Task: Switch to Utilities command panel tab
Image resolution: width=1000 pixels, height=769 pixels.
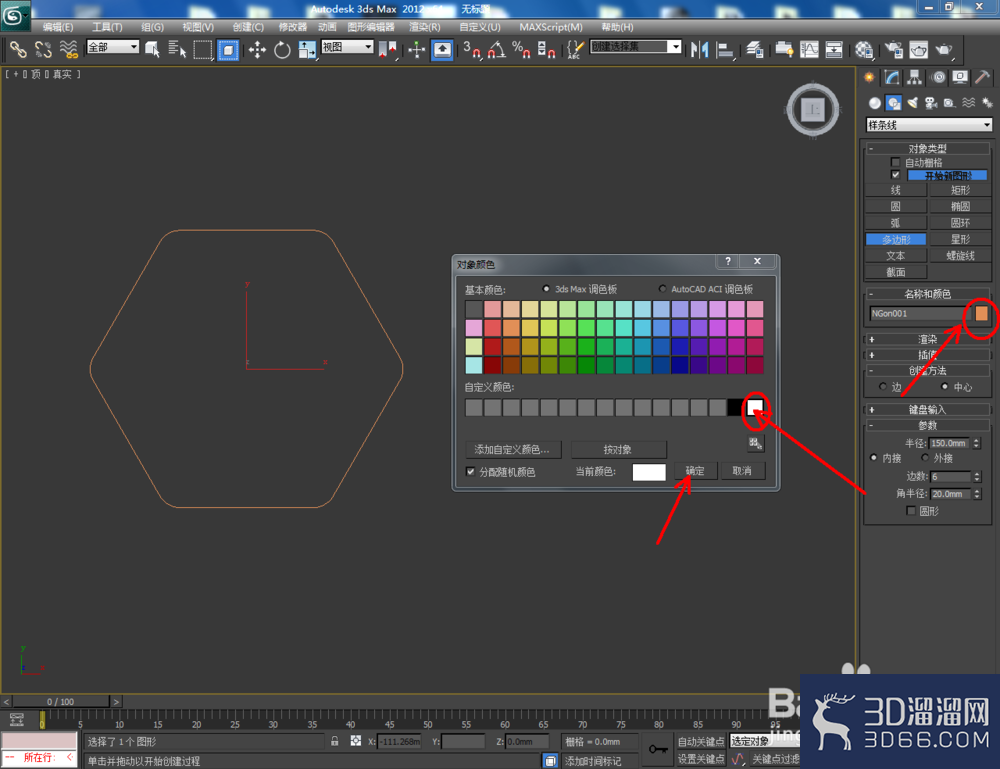Action: tap(983, 78)
